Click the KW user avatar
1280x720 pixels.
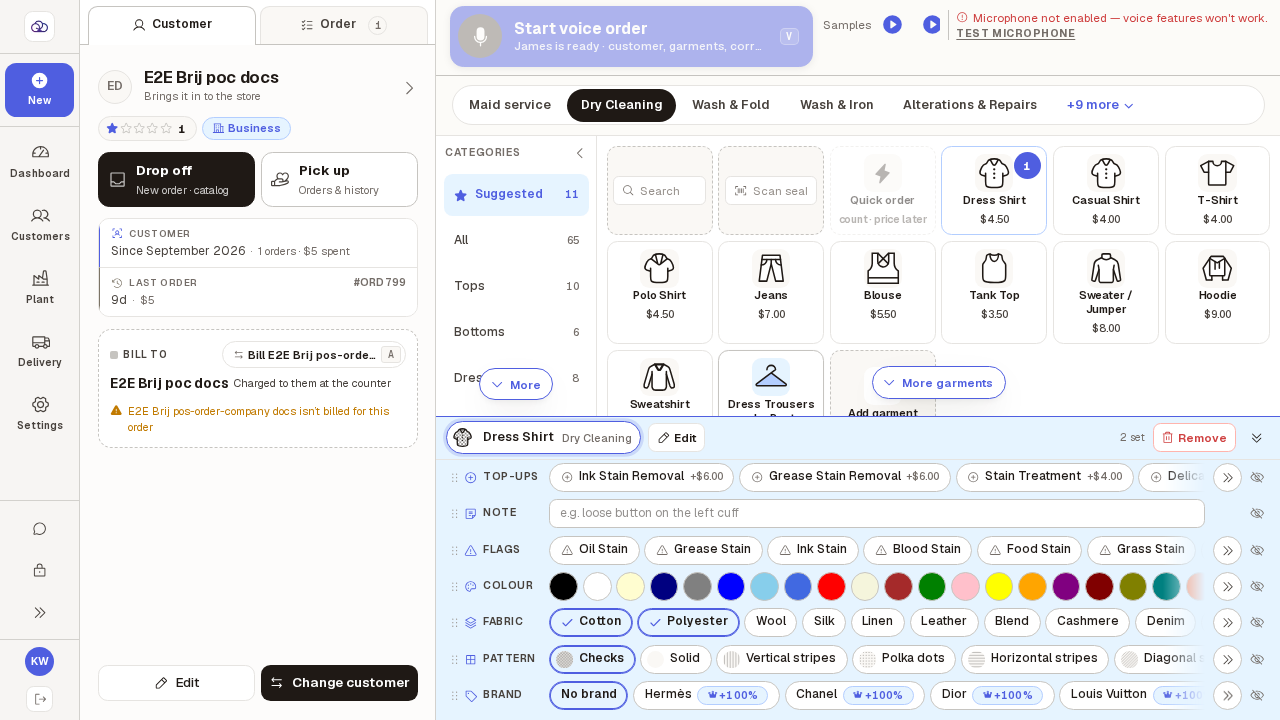pos(40,662)
